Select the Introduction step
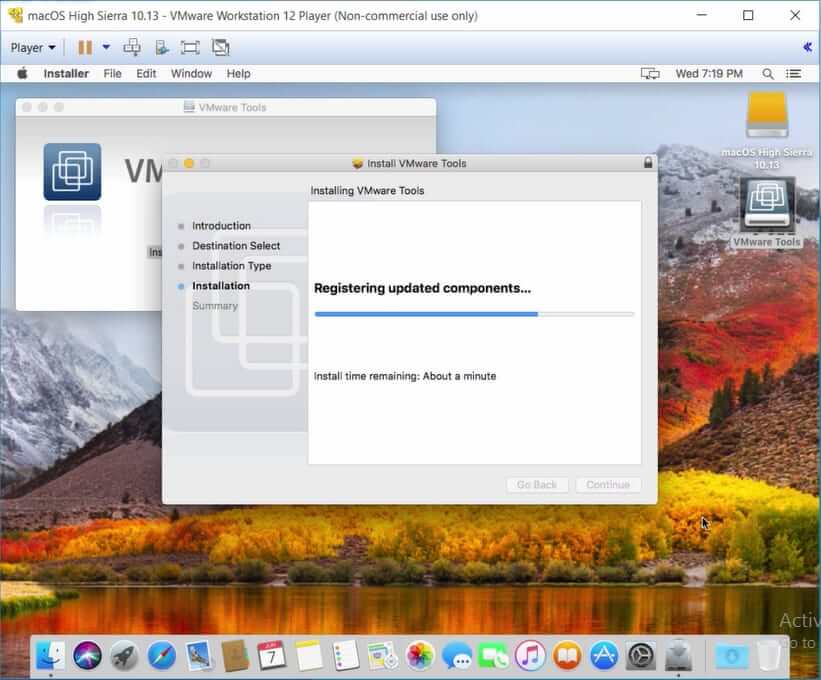This screenshot has height=680, width=821. pos(221,226)
